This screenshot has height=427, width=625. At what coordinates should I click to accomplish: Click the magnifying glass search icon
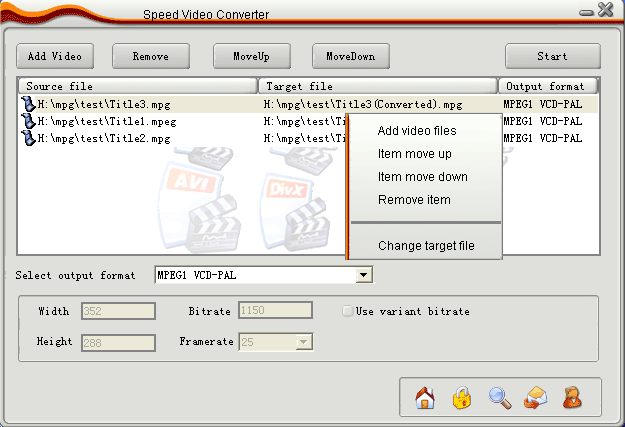(x=500, y=397)
